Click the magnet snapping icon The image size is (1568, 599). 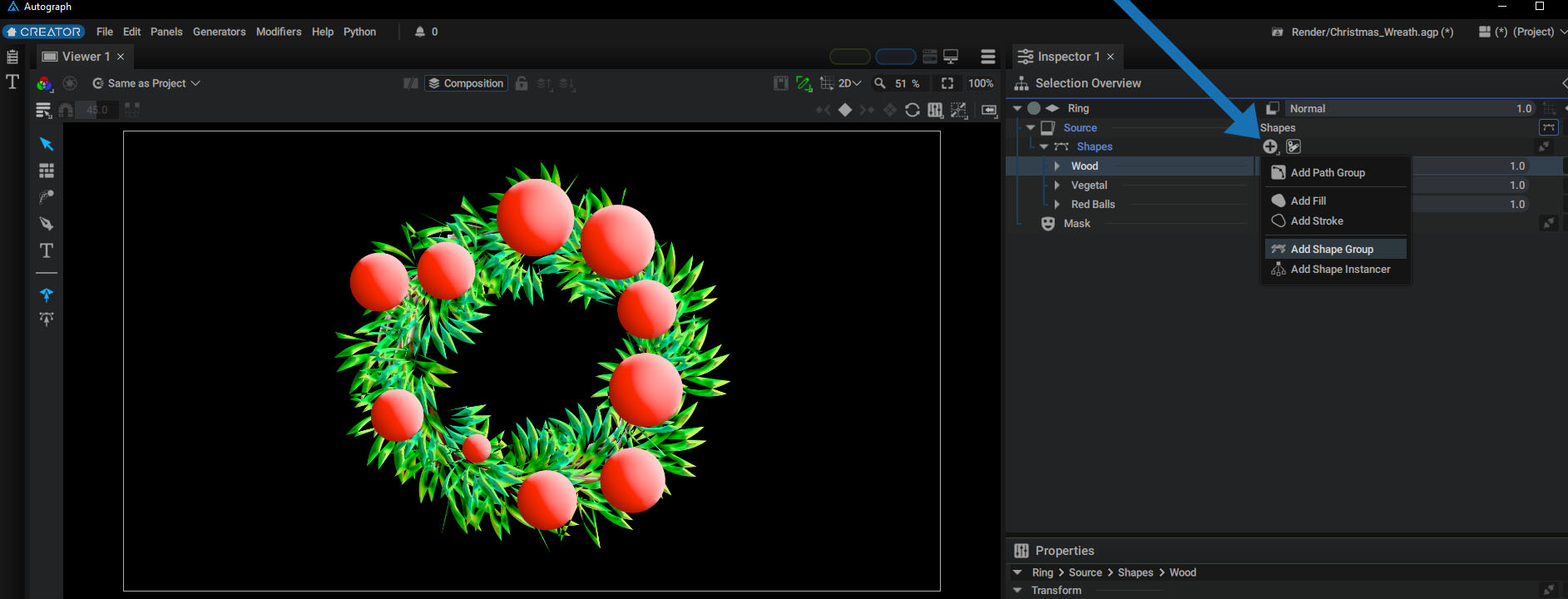(66, 110)
